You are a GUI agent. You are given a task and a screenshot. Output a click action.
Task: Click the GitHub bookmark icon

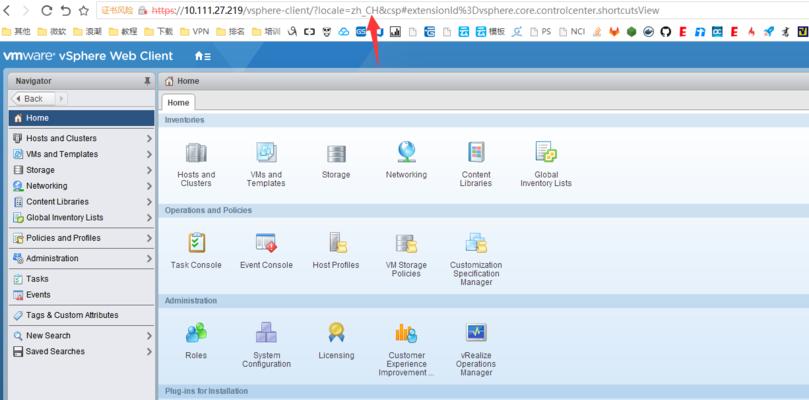pos(666,32)
